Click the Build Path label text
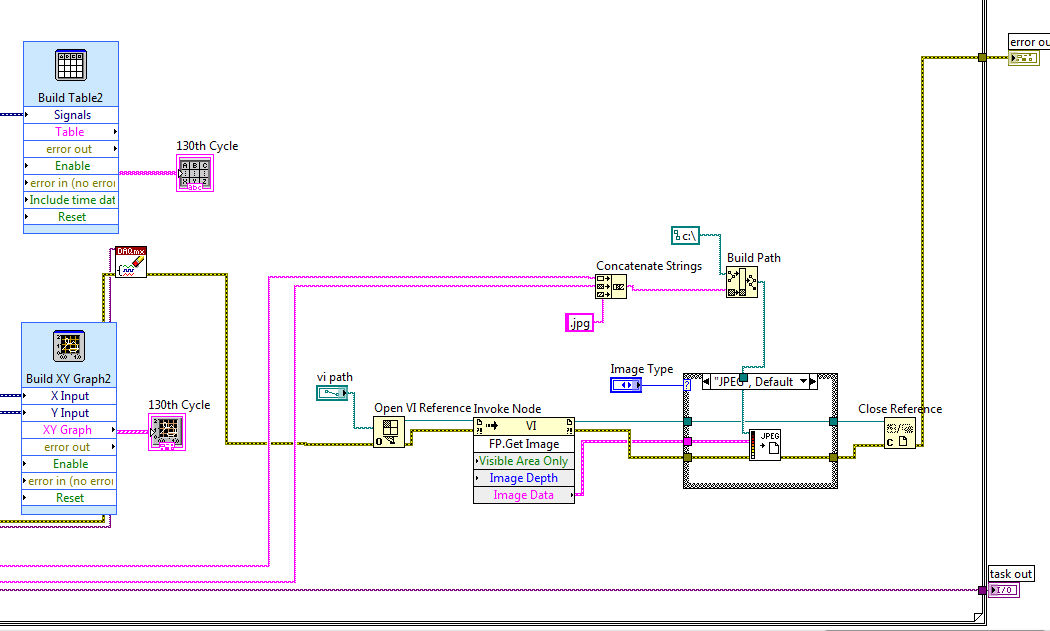The width and height of the screenshot is (1050, 631). tap(753, 258)
